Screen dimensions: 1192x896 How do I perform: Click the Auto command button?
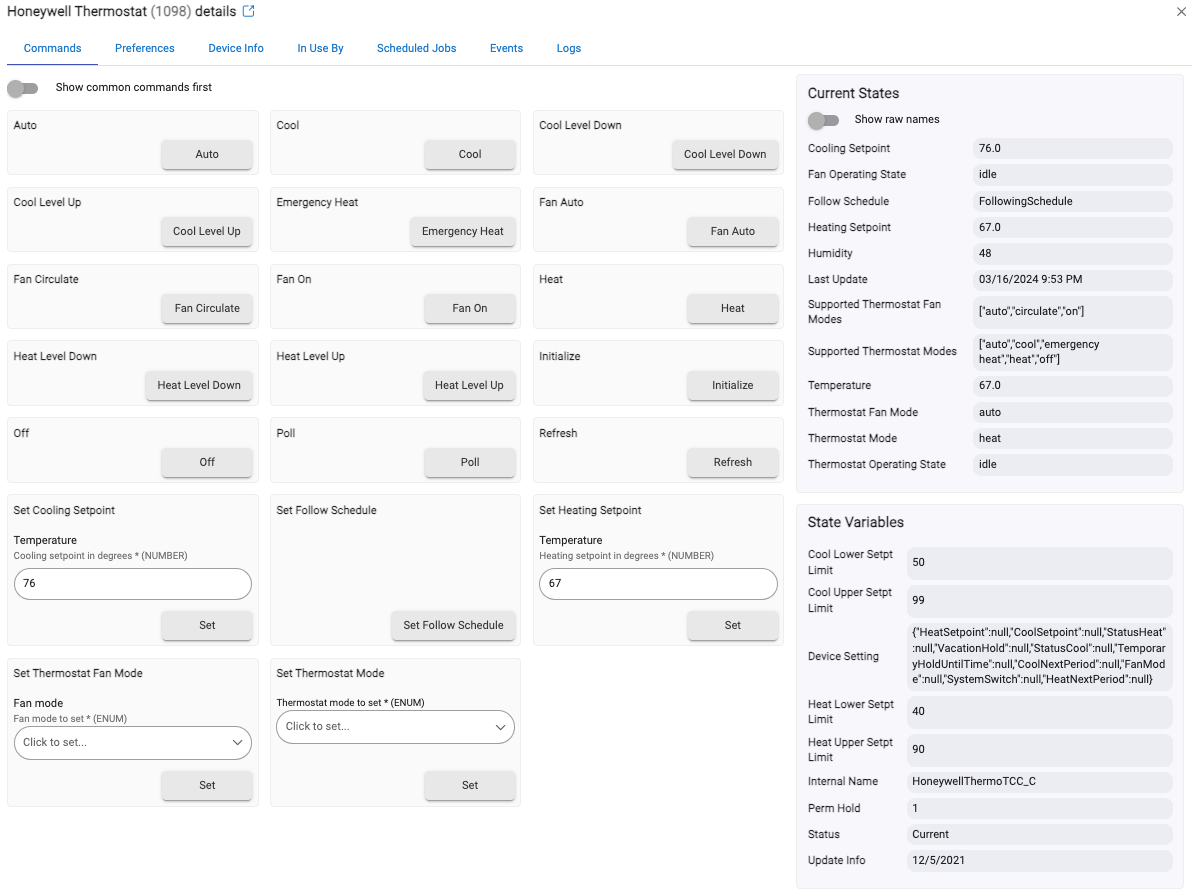tap(207, 154)
